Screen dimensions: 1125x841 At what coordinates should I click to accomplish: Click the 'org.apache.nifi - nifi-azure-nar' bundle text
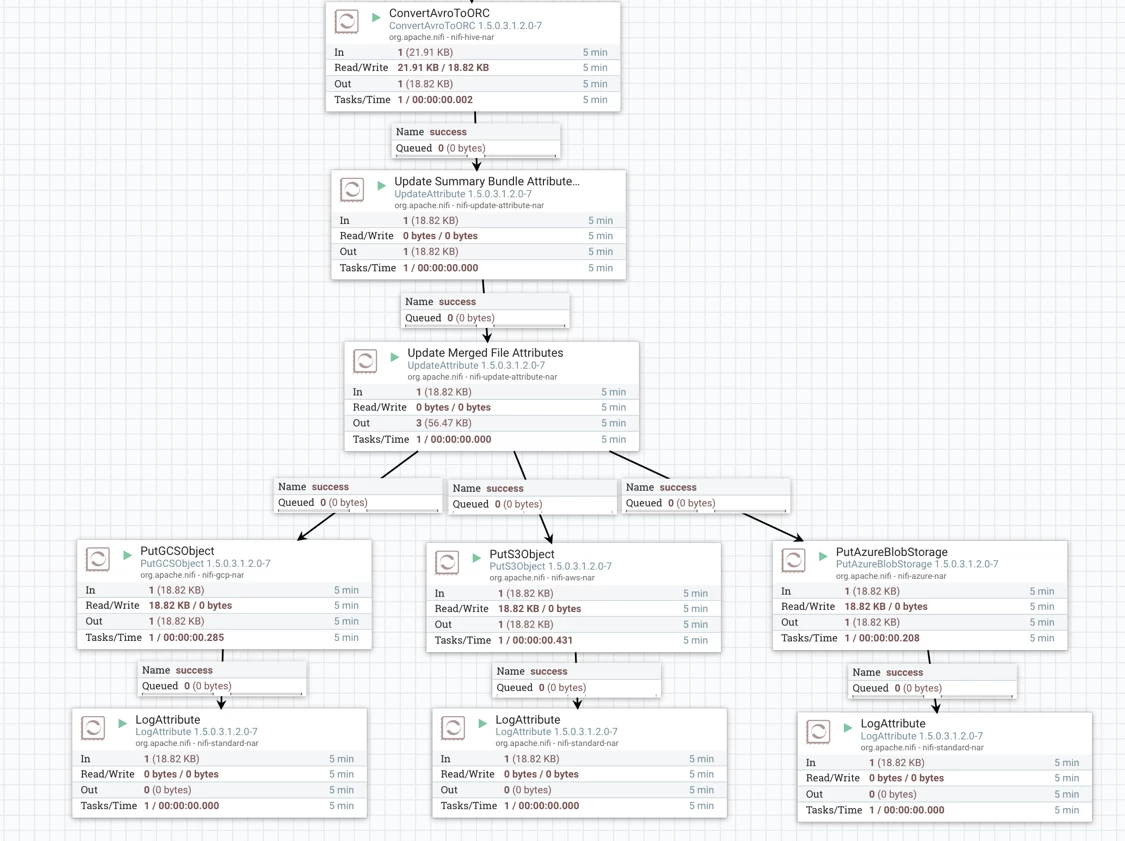coord(891,575)
